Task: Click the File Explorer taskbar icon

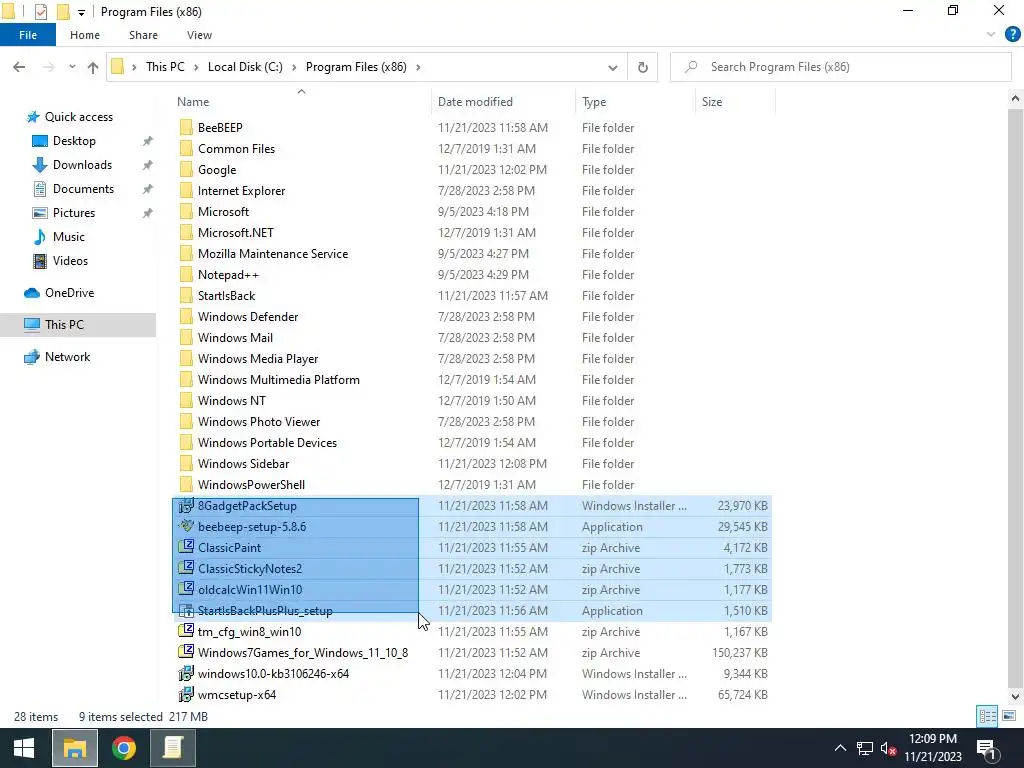Action: (74, 748)
